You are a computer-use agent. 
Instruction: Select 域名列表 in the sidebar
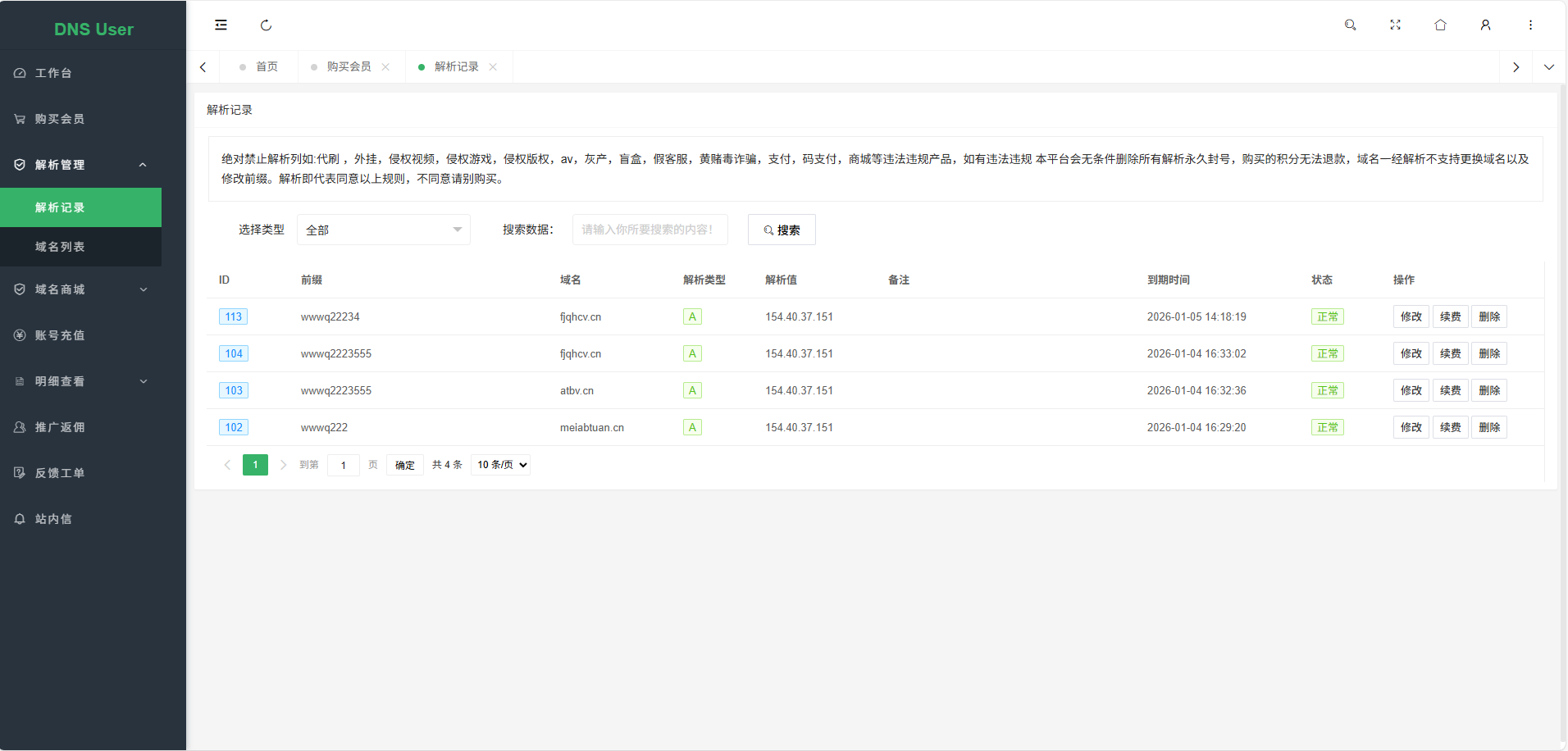60,247
